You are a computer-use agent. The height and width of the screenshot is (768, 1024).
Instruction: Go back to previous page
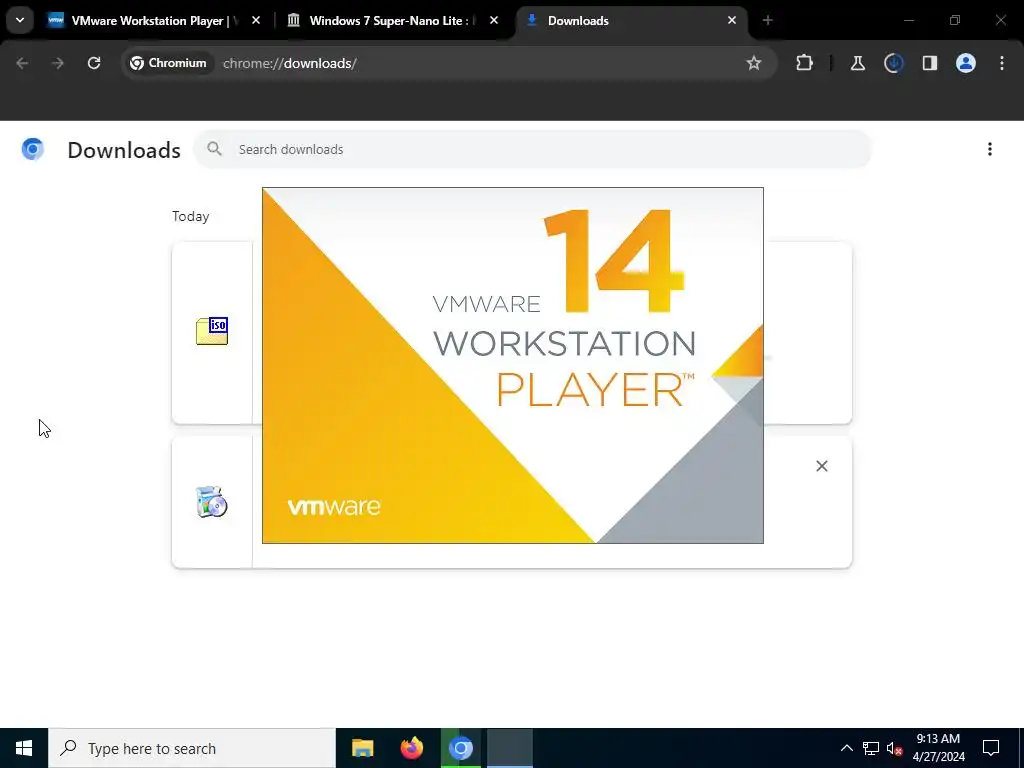point(22,63)
